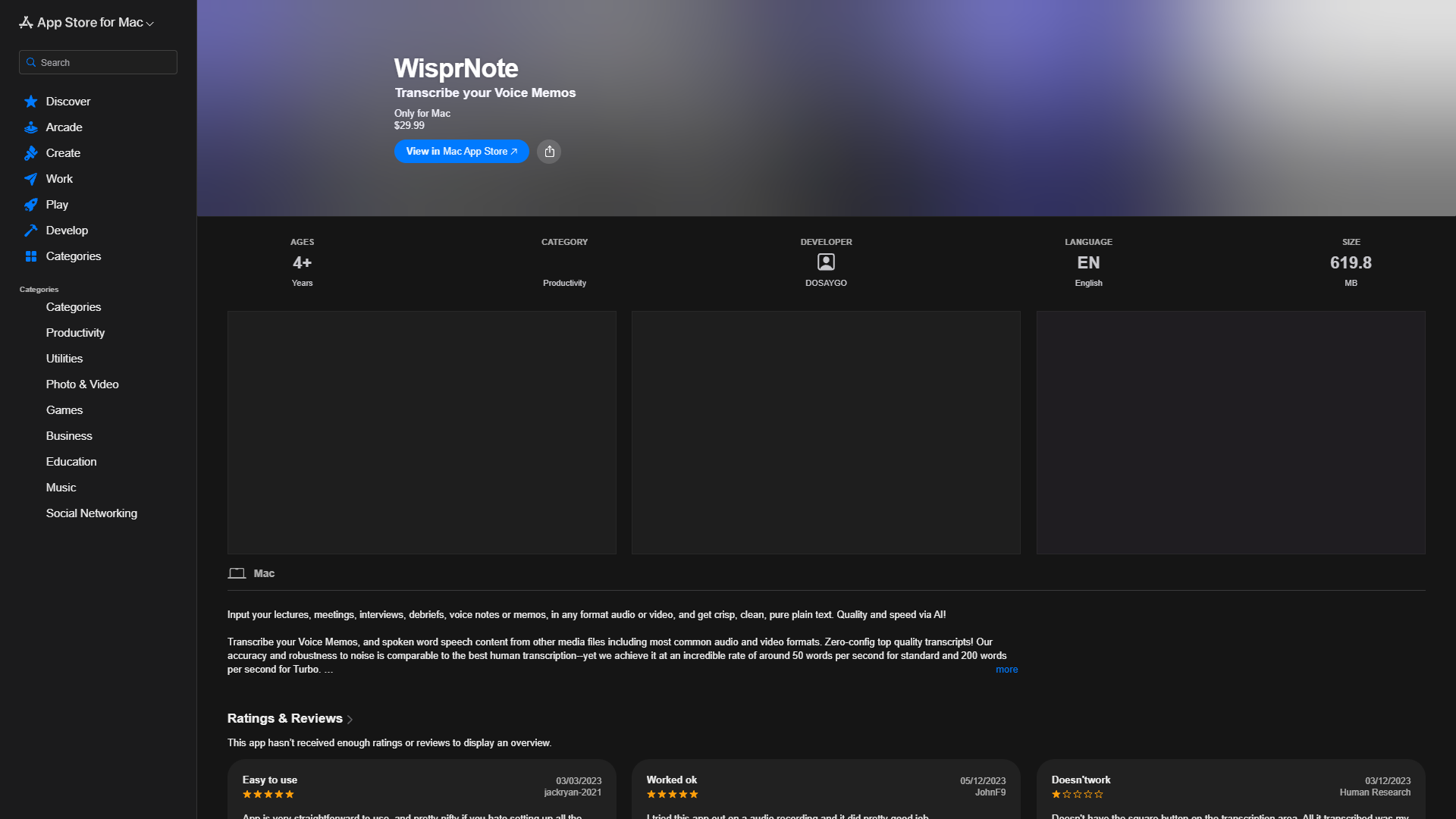Click the one-star rating of 'Doesn'twork' review
The height and width of the screenshot is (819, 1456).
tap(1078, 795)
